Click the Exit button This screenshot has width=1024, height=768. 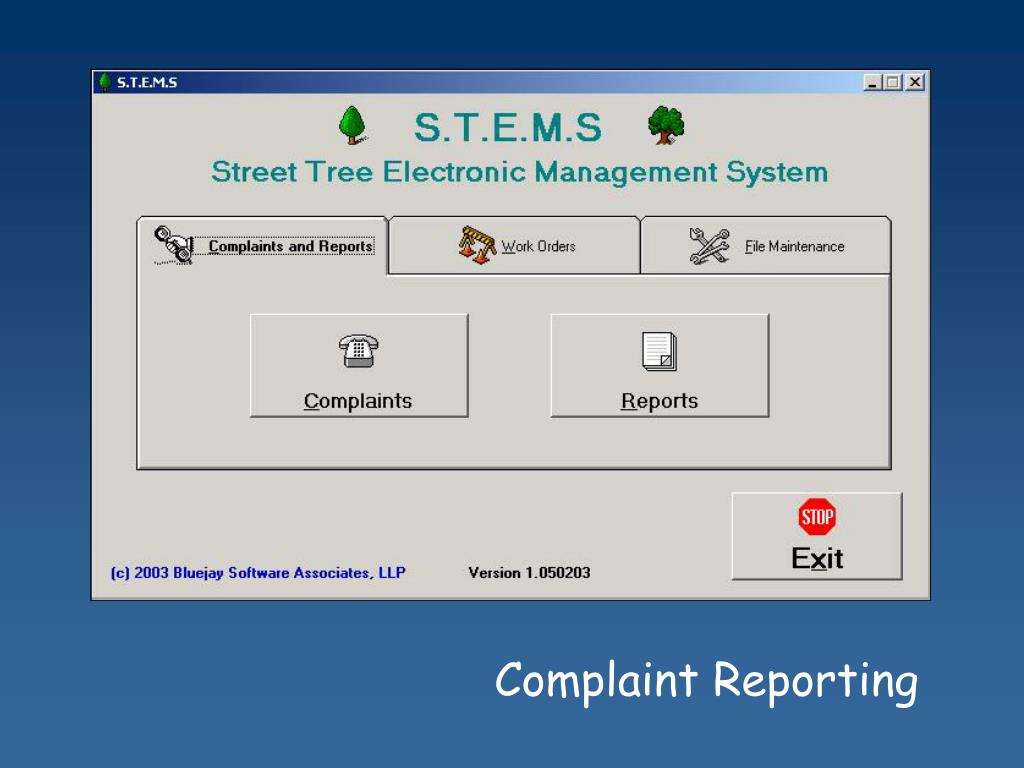click(816, 536)
